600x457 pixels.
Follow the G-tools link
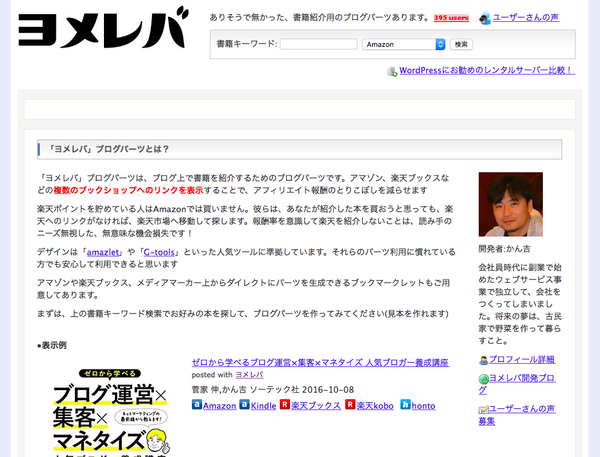pyautogui.click(x=159, y=252)
